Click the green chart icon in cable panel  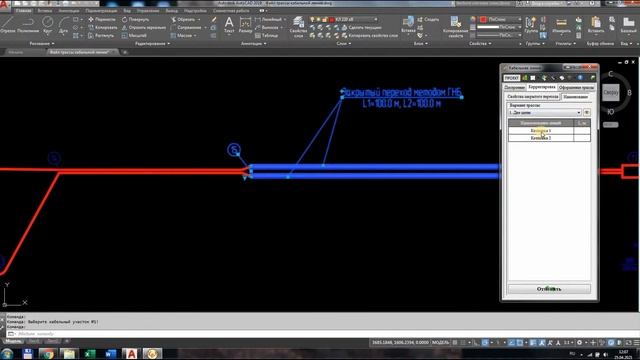click(x=525, y=78)
